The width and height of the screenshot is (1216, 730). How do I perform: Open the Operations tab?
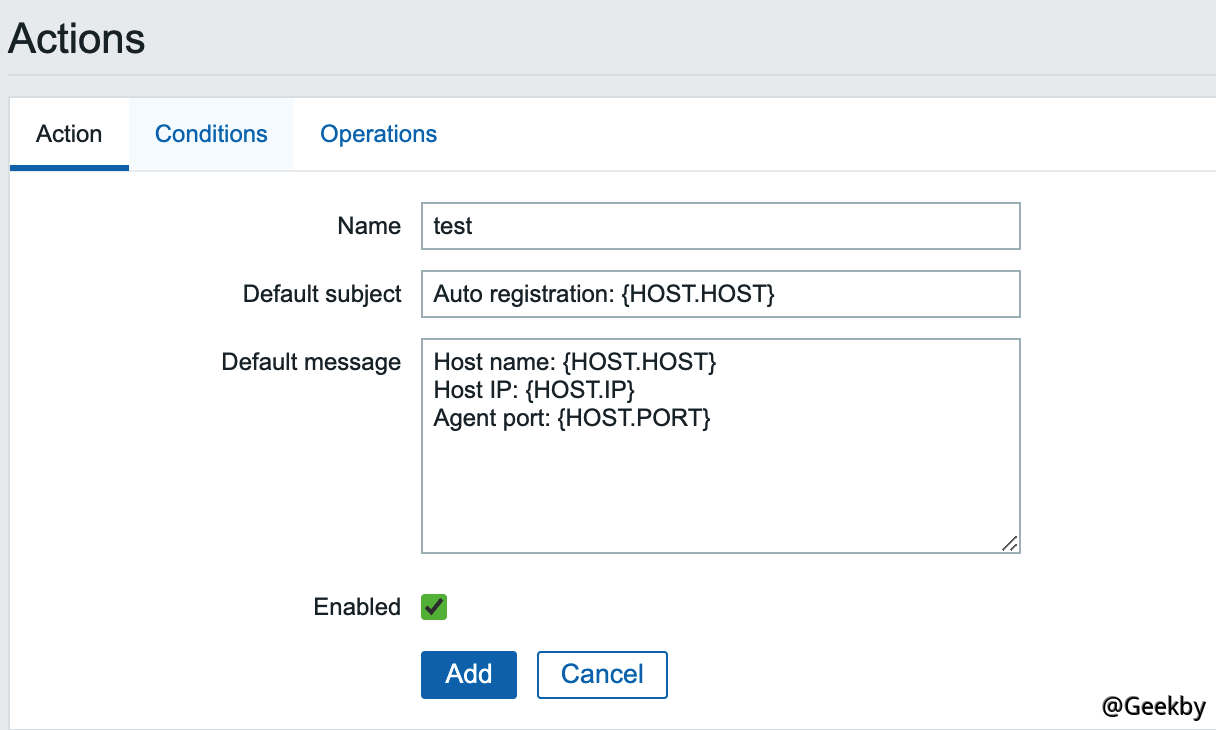378,134
